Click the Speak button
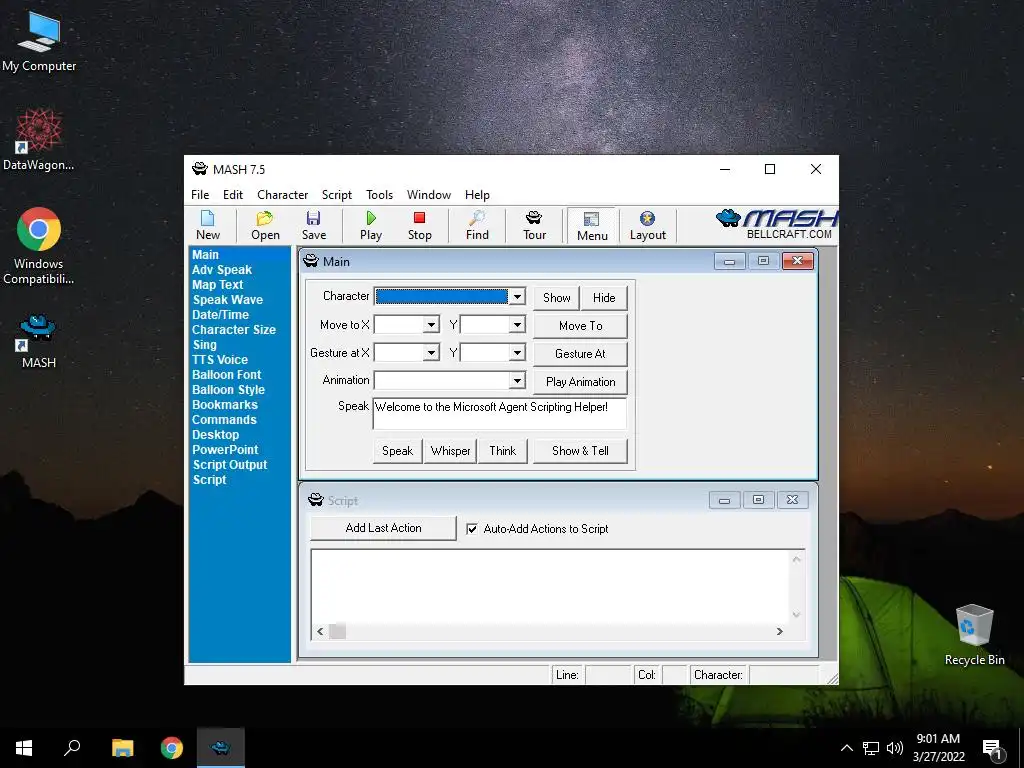This screenshot has height=768, width=1024. (x=397, y=451)
